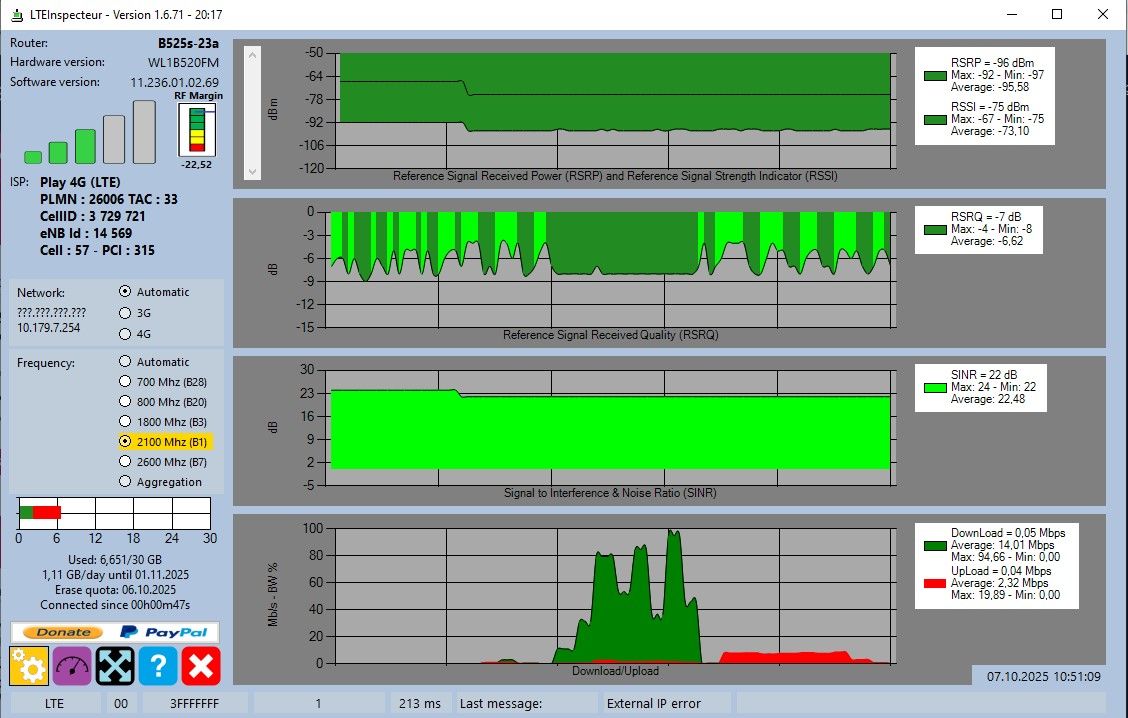Click the RSRQ quality graph

[611, 269]
